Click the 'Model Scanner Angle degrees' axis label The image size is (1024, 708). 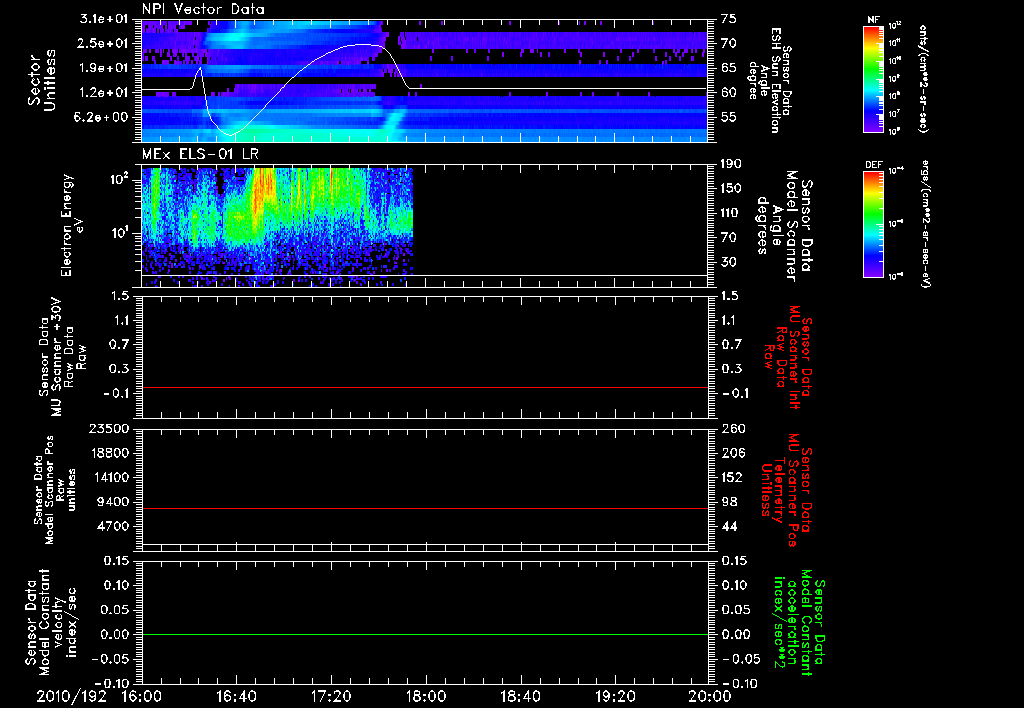(x=786, y=226)
